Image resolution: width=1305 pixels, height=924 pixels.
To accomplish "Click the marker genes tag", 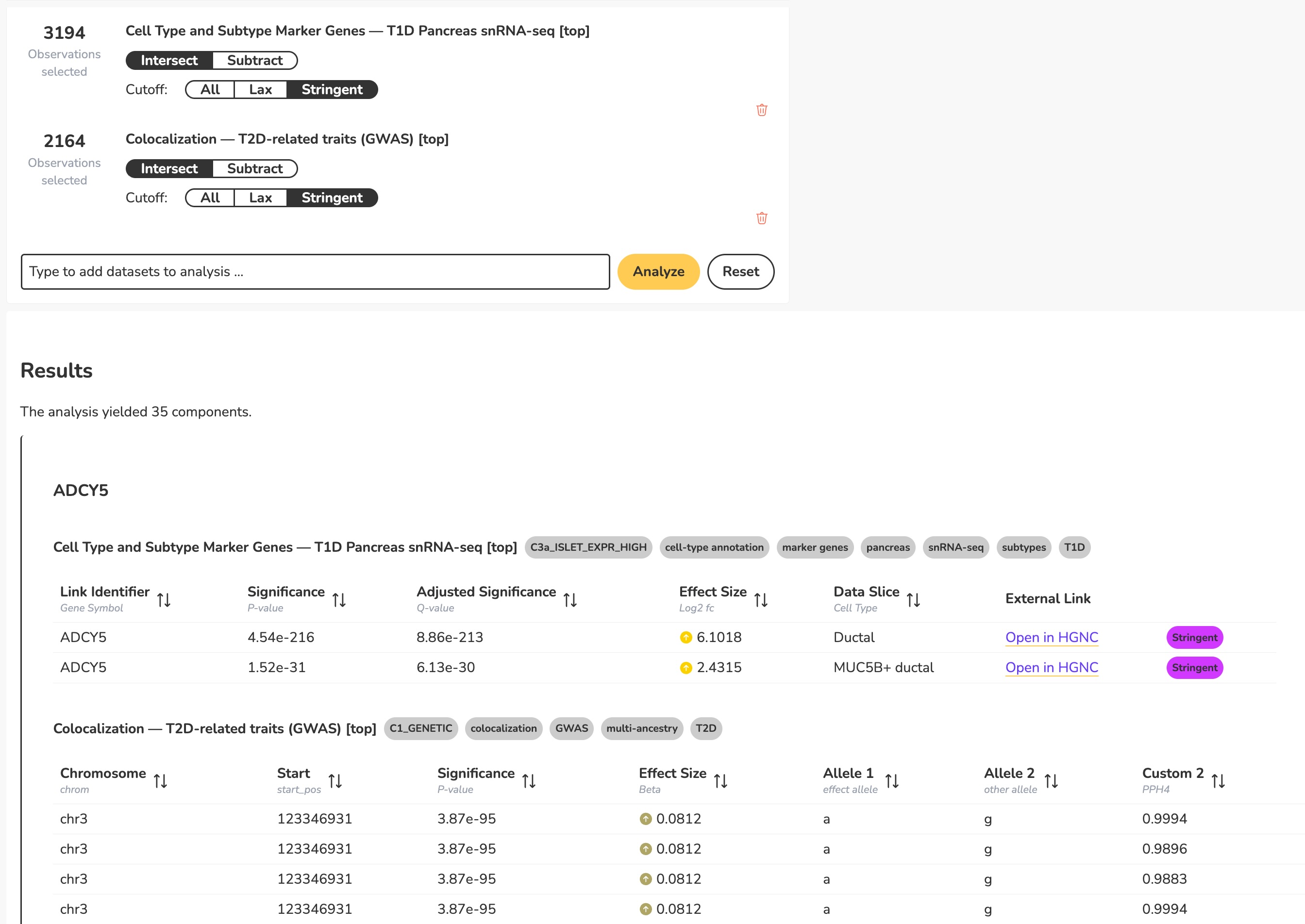I will 815,547.
